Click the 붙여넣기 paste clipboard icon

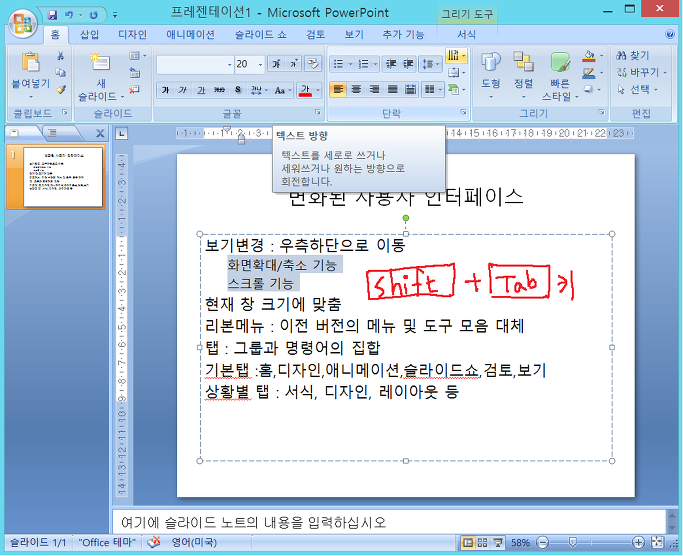30,62
